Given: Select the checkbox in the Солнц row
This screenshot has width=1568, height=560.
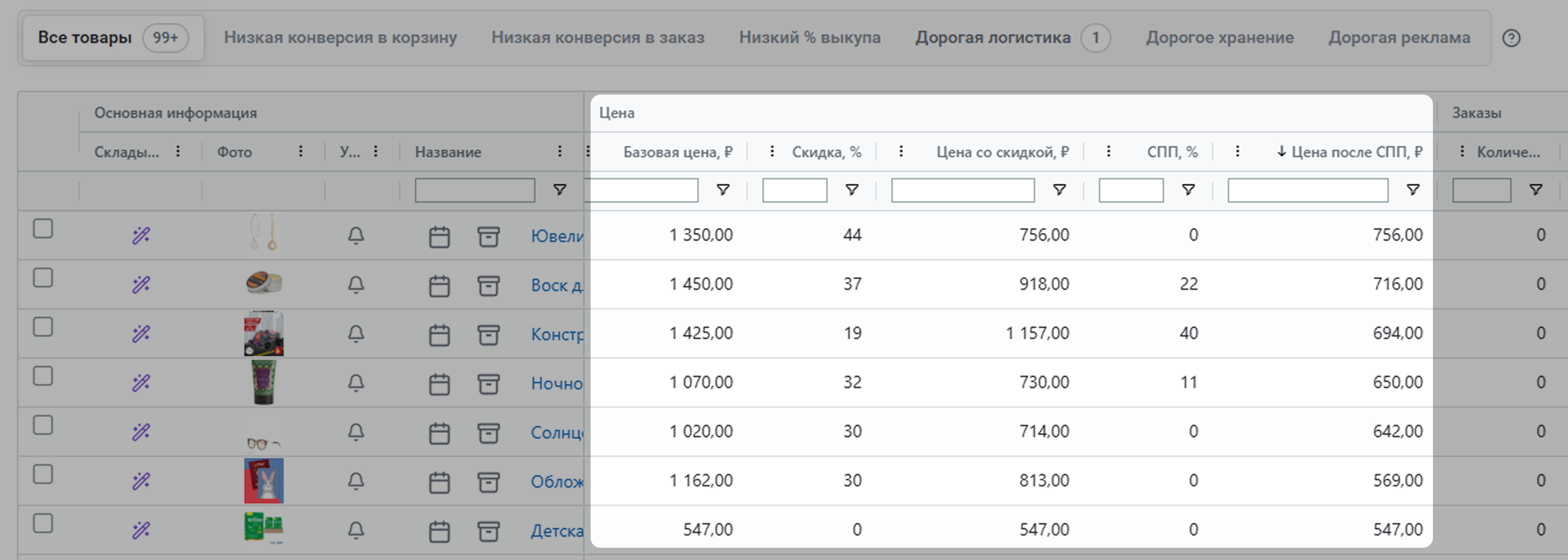Looking at the screenshot, I should tap(43, 425).
